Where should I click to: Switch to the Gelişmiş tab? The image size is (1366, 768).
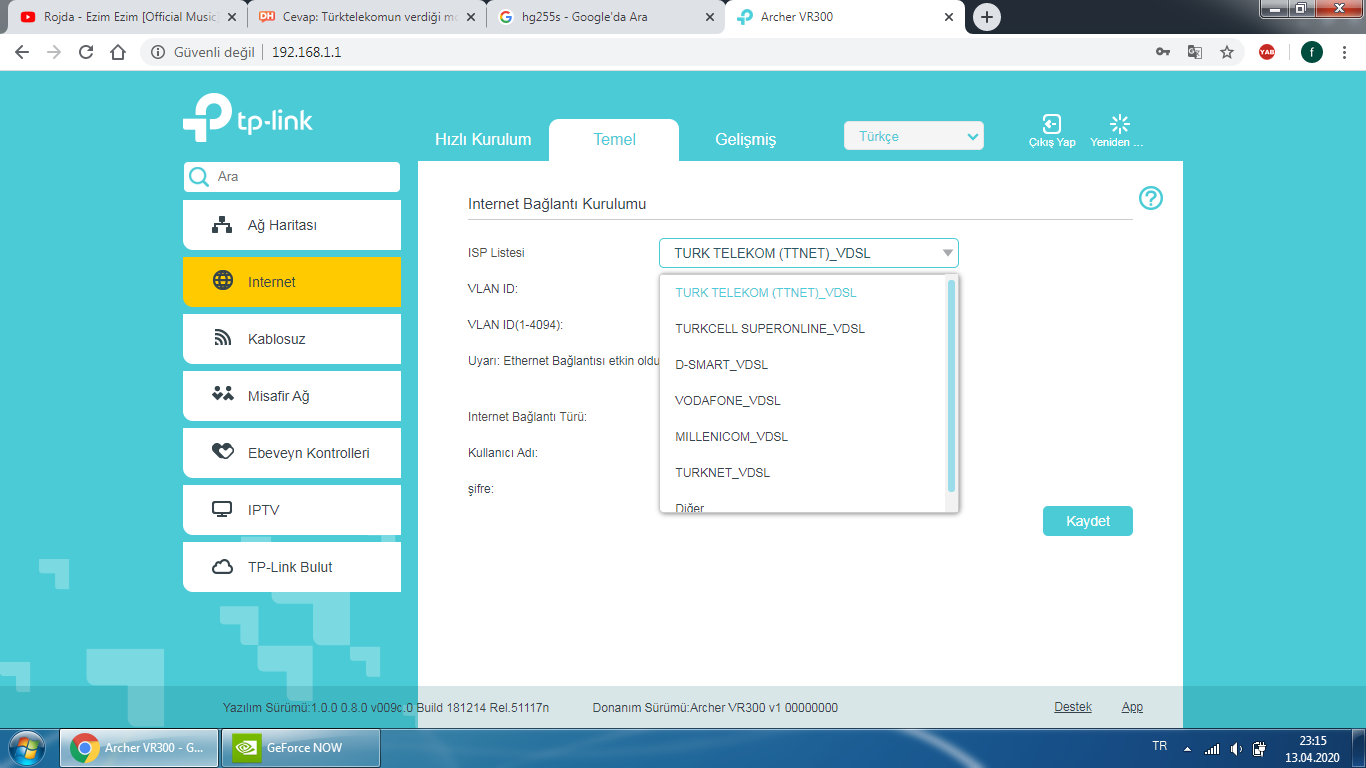pos(745,140)
